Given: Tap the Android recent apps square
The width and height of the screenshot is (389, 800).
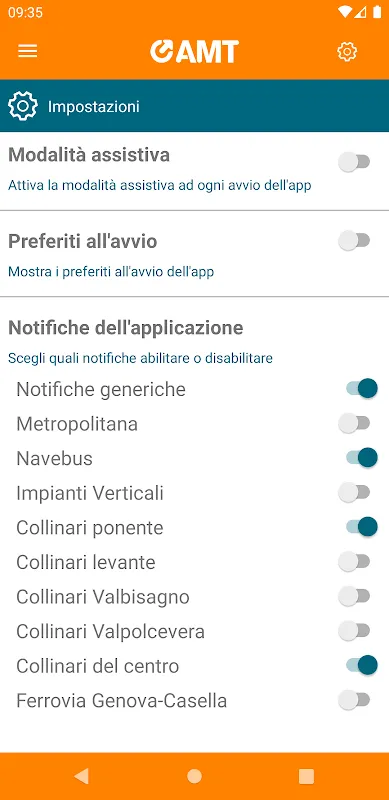Looking at the screenshot, I should click(306, 776).
